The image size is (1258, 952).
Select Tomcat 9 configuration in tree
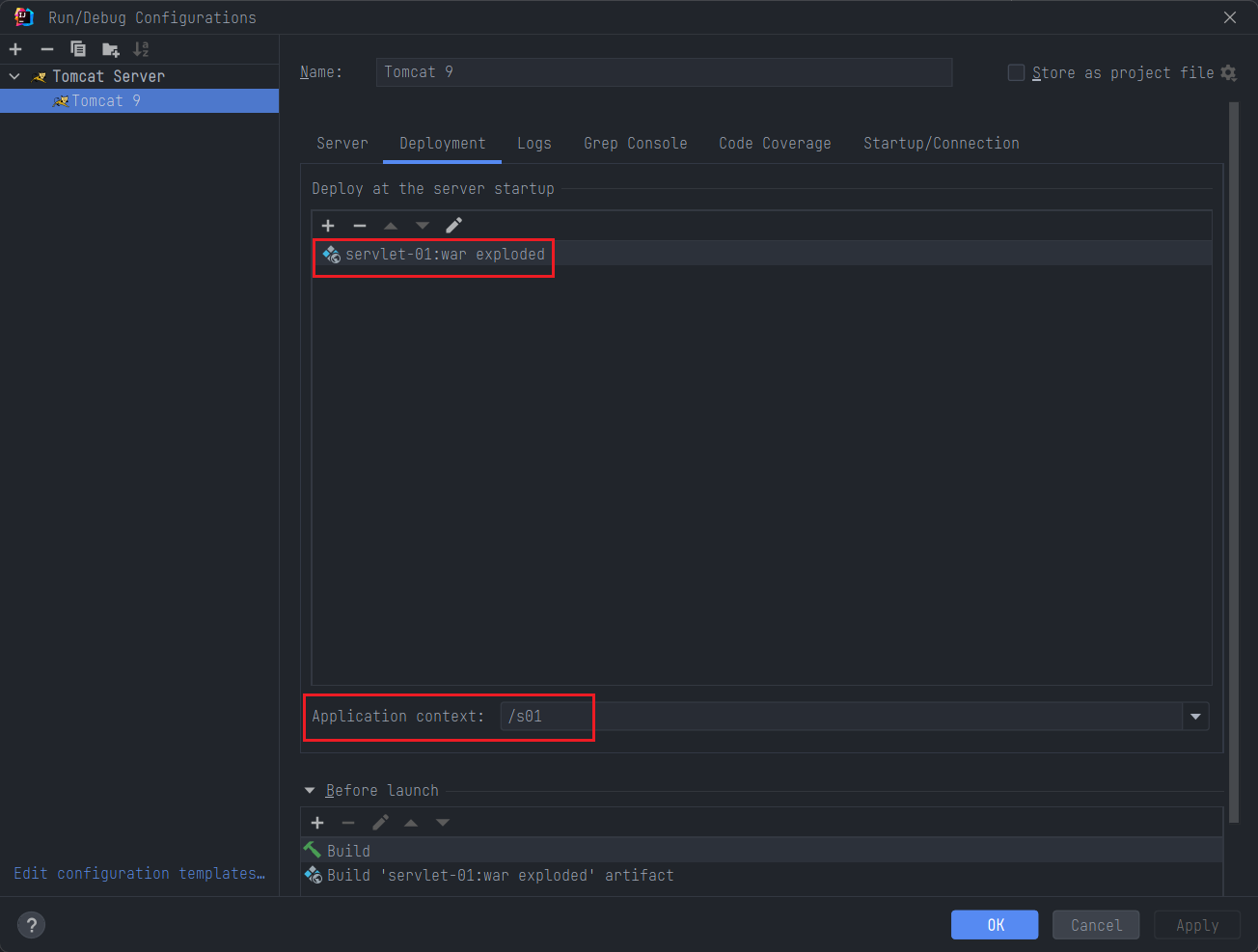click(139, 100)
